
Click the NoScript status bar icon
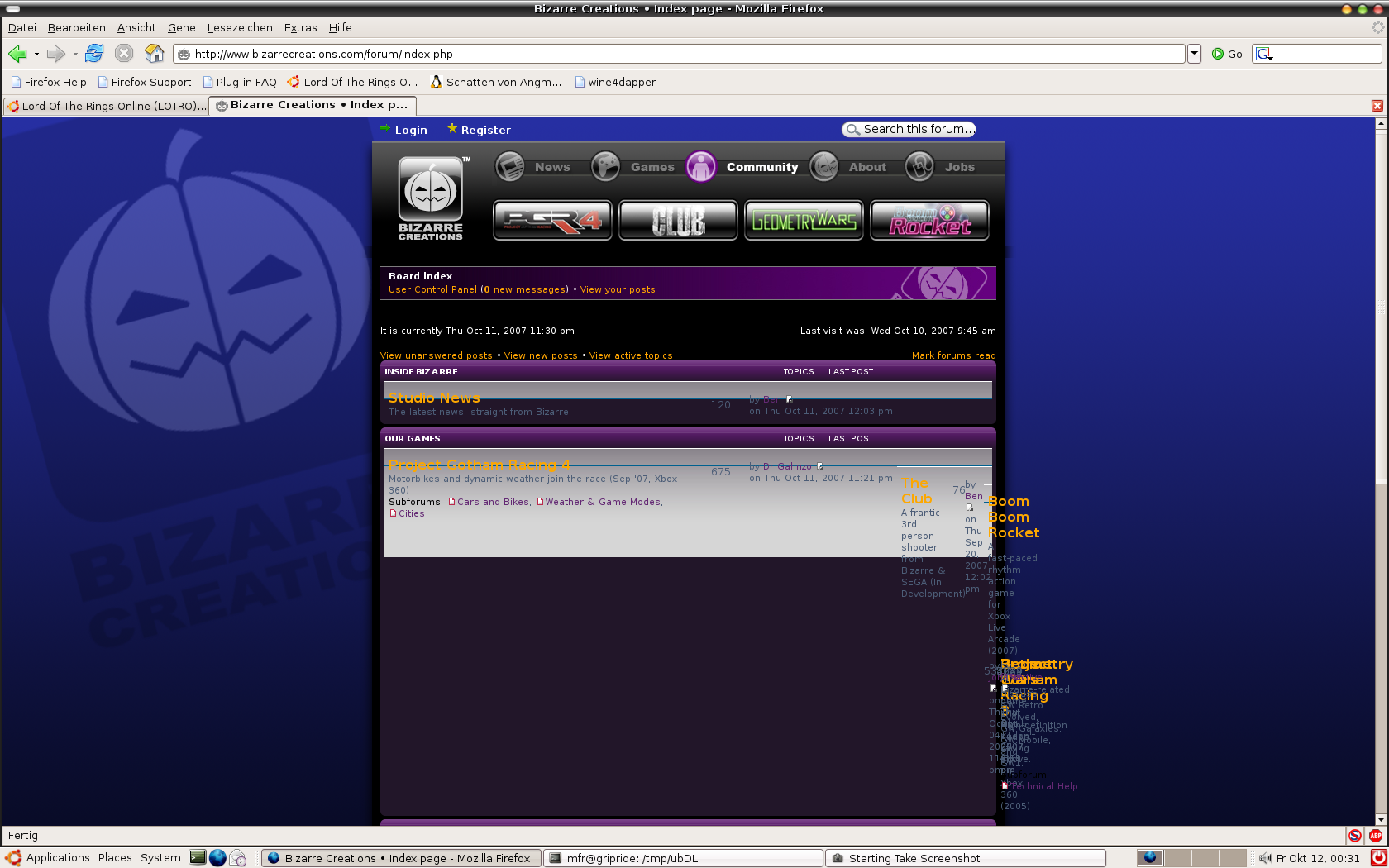coord(1354,836)
